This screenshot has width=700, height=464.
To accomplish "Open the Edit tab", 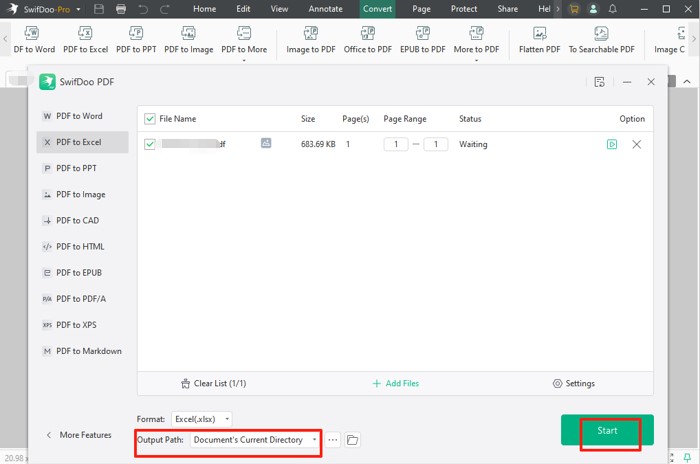I will point(243,9).
